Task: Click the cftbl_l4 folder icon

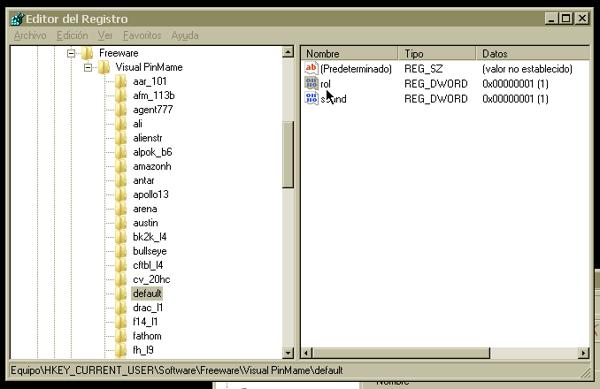Action: [x=121, y=265]
